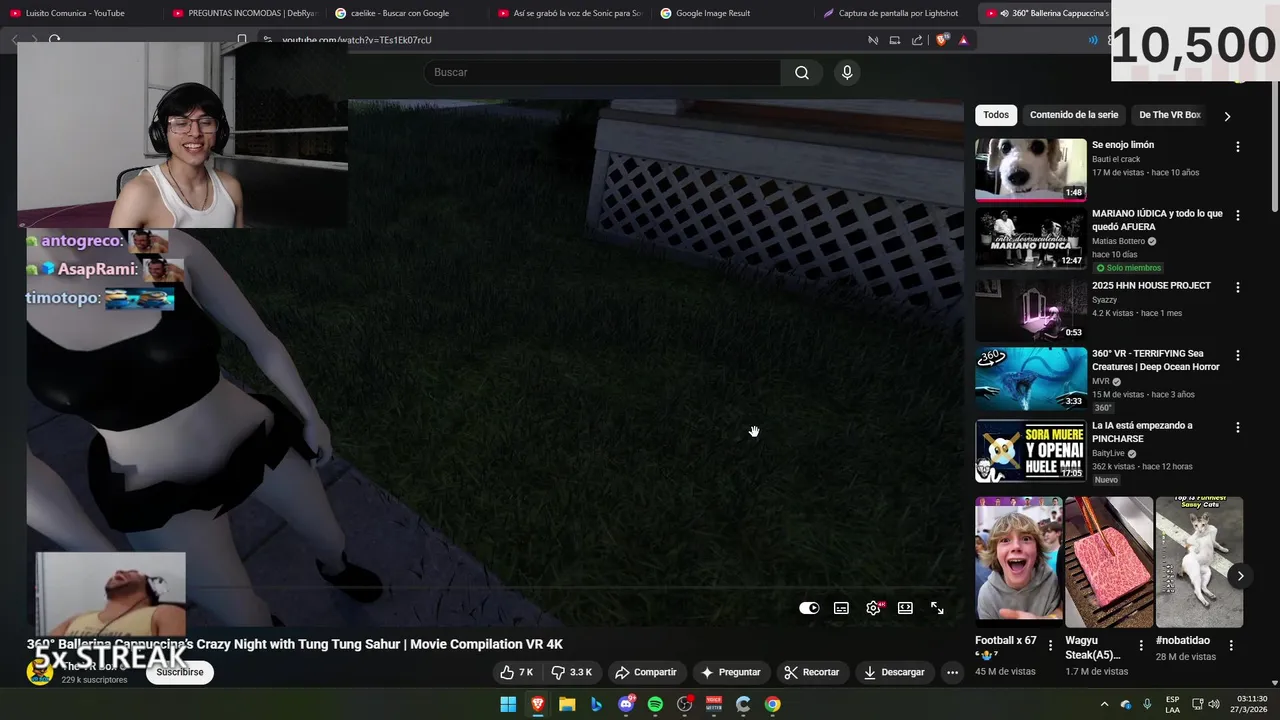The width and height of the screenshot is (1280, 720).
Task: Open the Windows Start menu
Action: click(508, 704)
